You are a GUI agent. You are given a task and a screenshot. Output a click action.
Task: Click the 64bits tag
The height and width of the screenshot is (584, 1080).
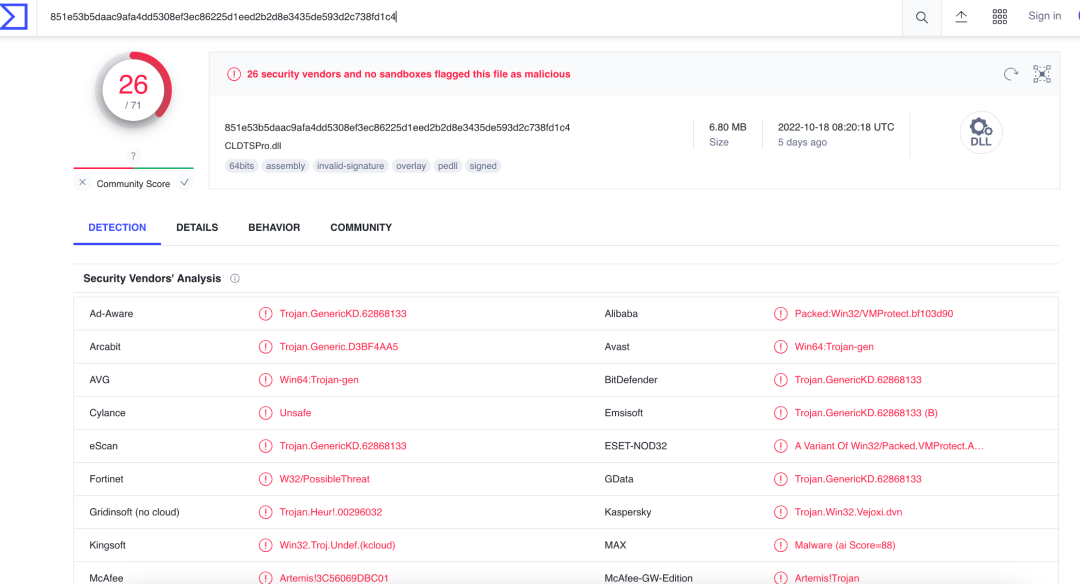click(x=242, y=166)
